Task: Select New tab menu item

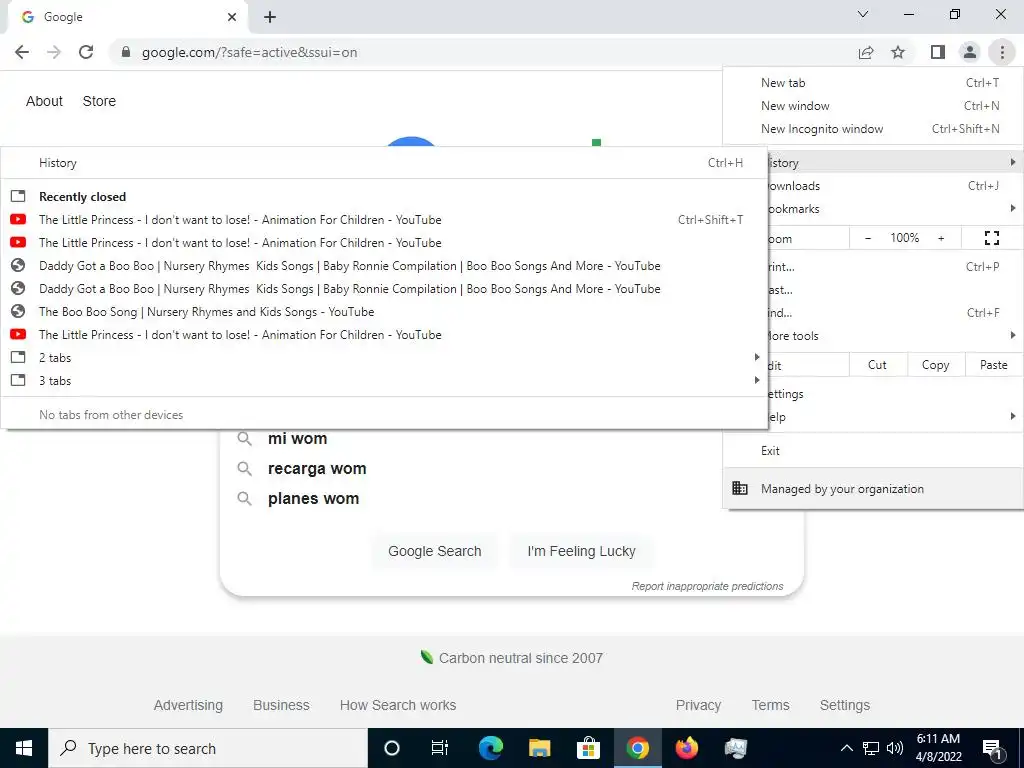Action: click(873, 83)
